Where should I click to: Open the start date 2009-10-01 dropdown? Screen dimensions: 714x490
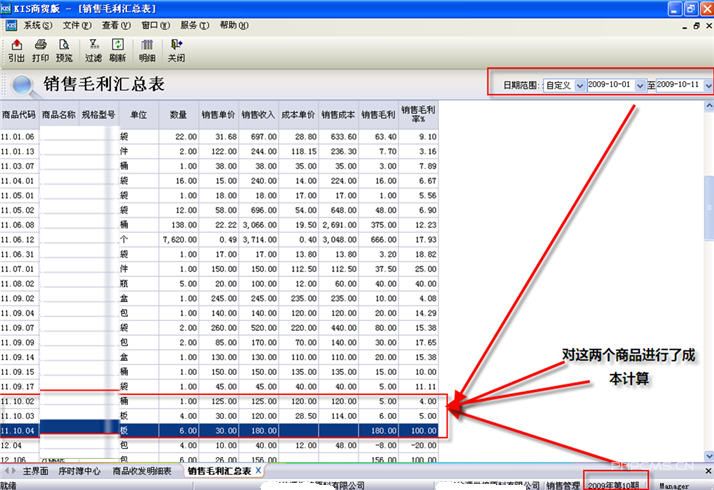point(641,86)
